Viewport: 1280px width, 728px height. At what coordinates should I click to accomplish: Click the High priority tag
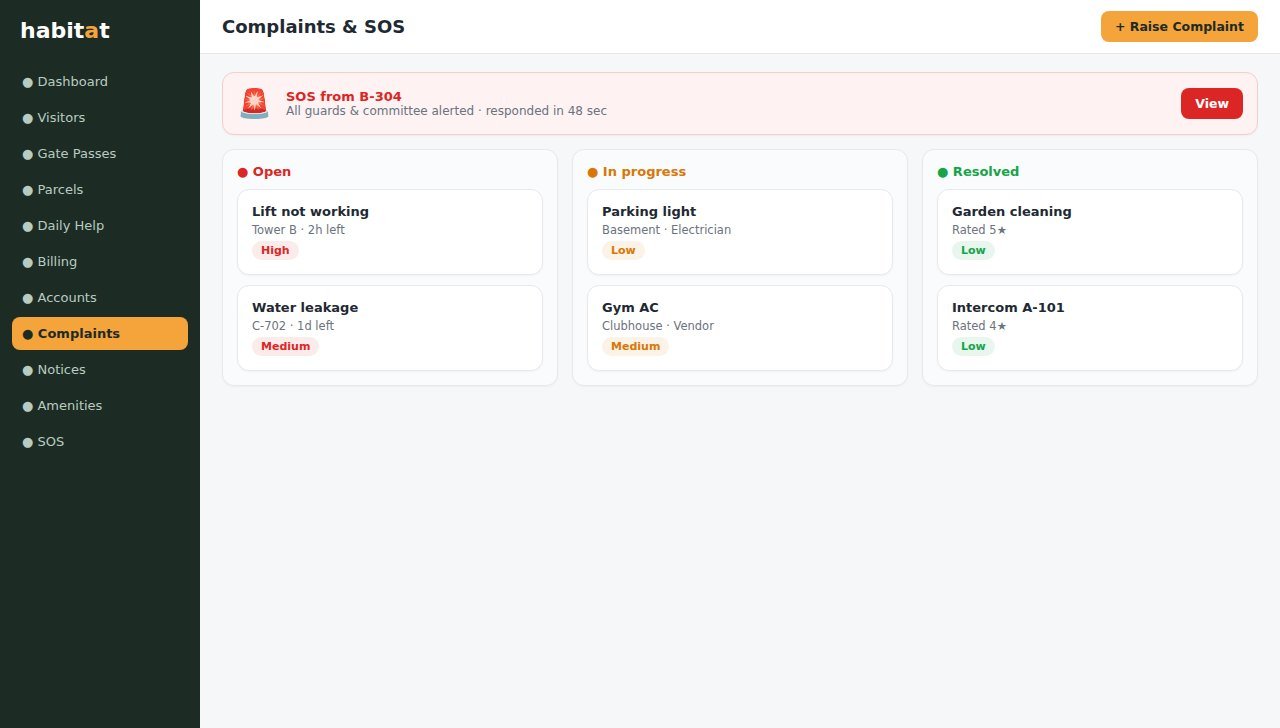[x=275, y=251]
